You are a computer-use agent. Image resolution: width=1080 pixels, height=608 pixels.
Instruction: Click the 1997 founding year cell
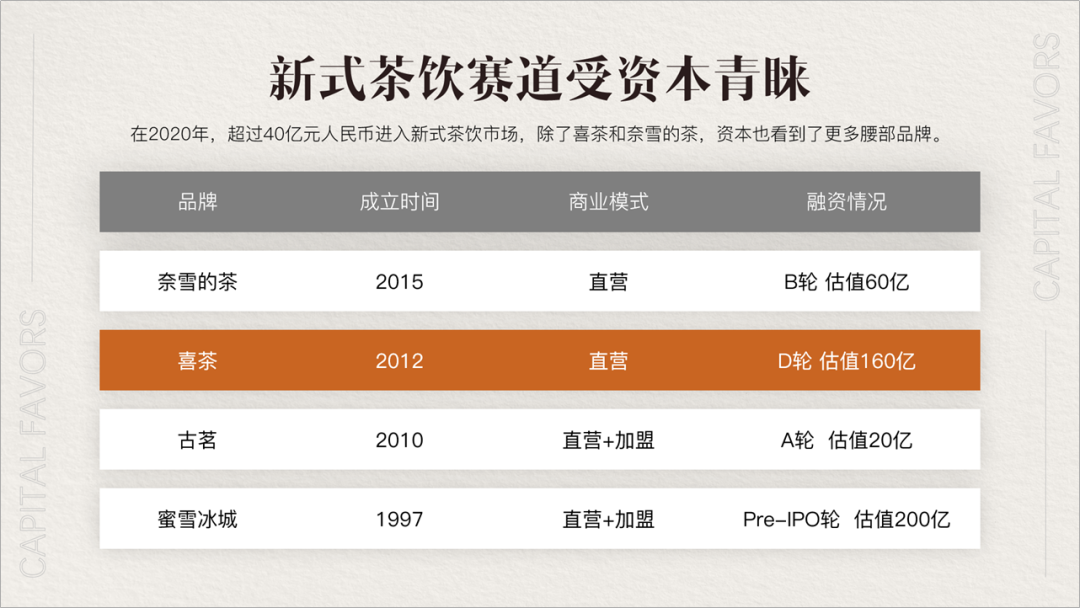tap(399, 519)
